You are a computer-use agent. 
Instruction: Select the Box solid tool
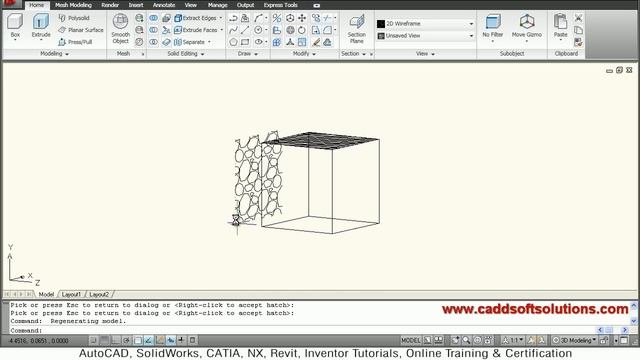[x=15, y=26]
